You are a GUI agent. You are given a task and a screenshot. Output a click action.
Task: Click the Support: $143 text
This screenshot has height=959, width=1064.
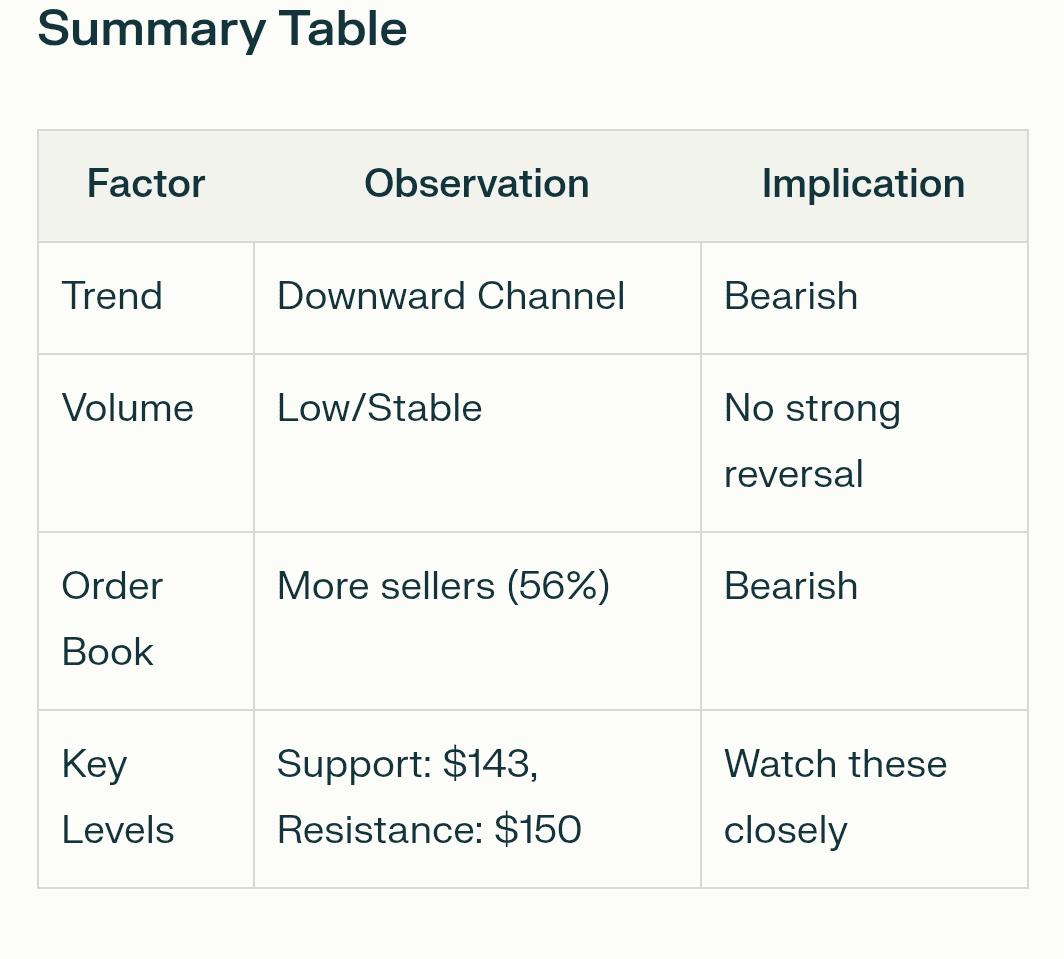(x=407, y=765)
